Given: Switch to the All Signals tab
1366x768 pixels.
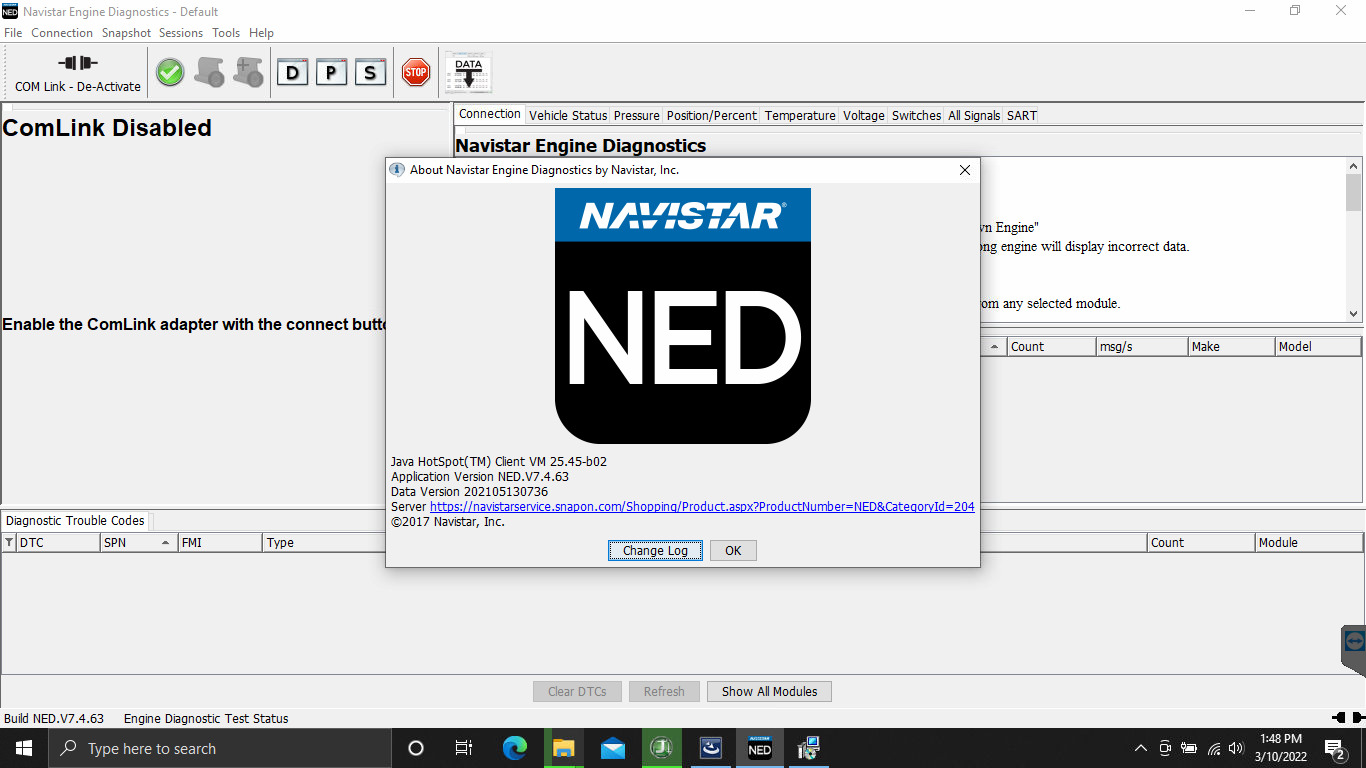Looking at the screenshot, I should (x=974, y=116).
